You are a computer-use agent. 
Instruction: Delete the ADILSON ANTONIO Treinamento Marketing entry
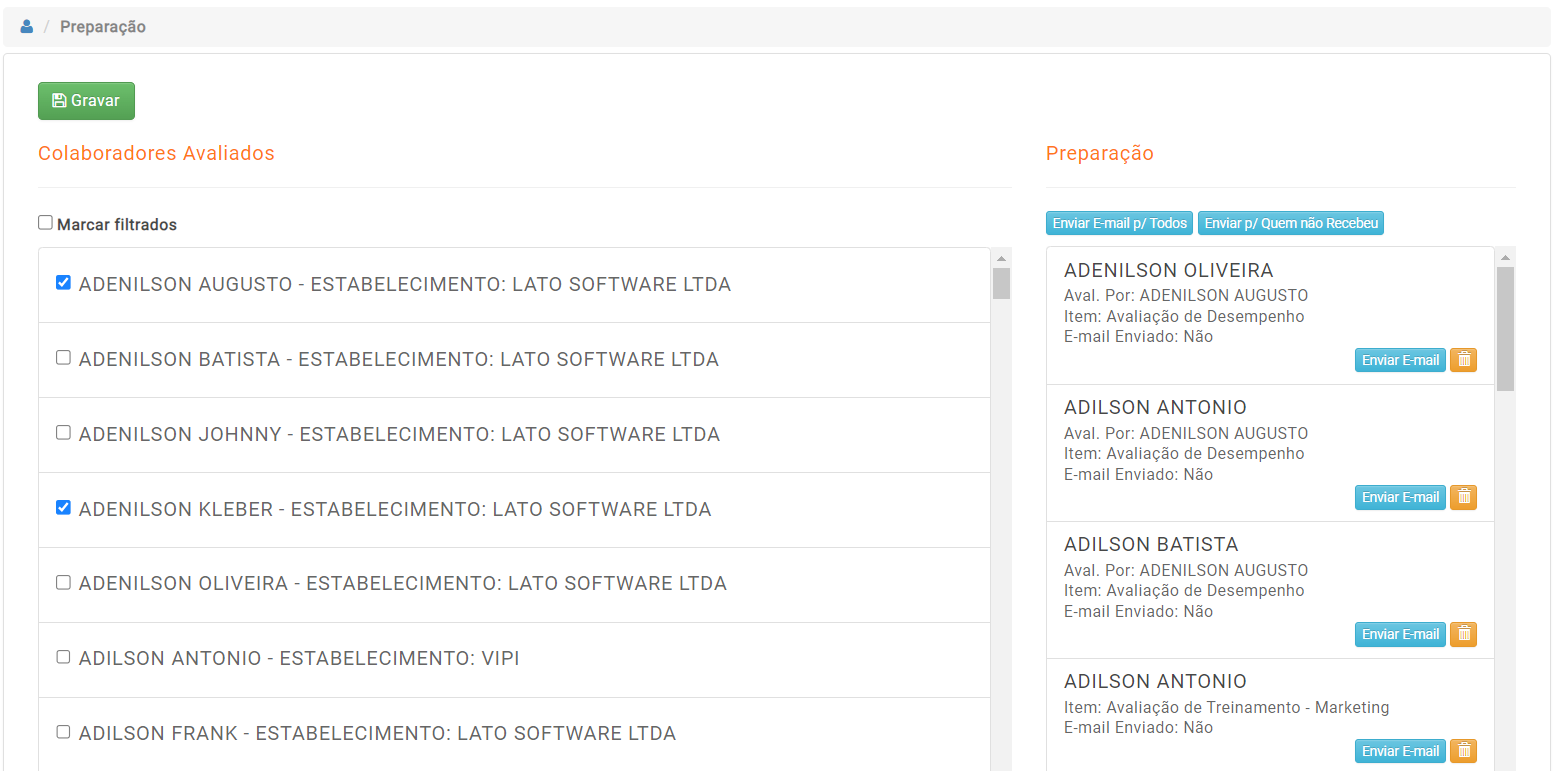click(x=1463, y=751)
